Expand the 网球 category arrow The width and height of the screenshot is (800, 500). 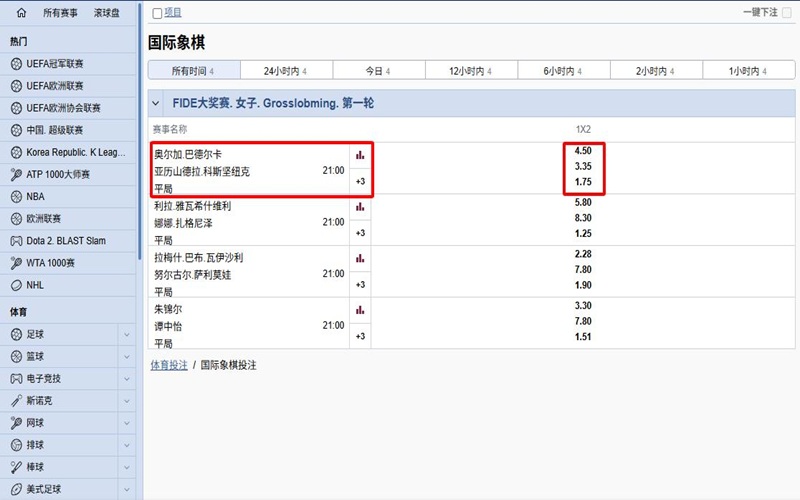[x=127, y=423]
